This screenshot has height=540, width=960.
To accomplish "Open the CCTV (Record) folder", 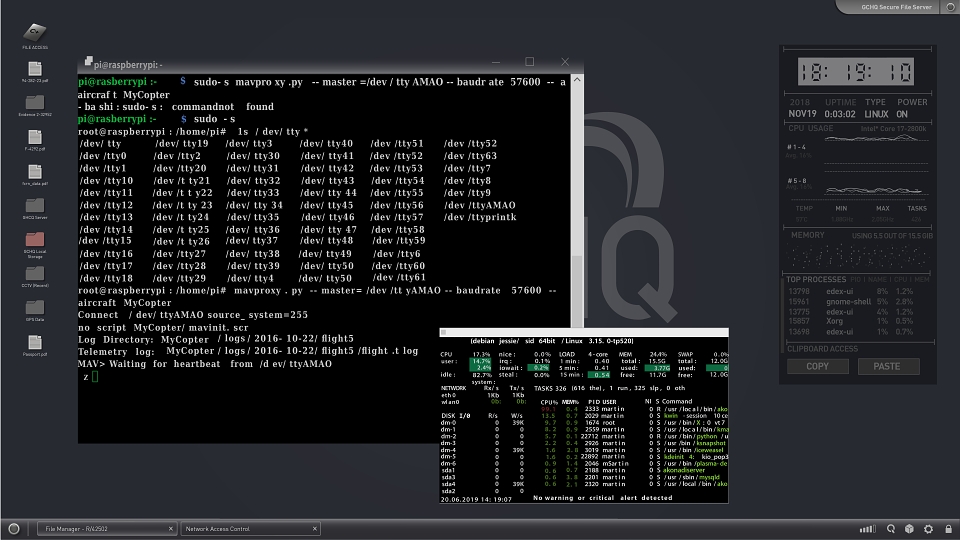I will tap(35, 276).
